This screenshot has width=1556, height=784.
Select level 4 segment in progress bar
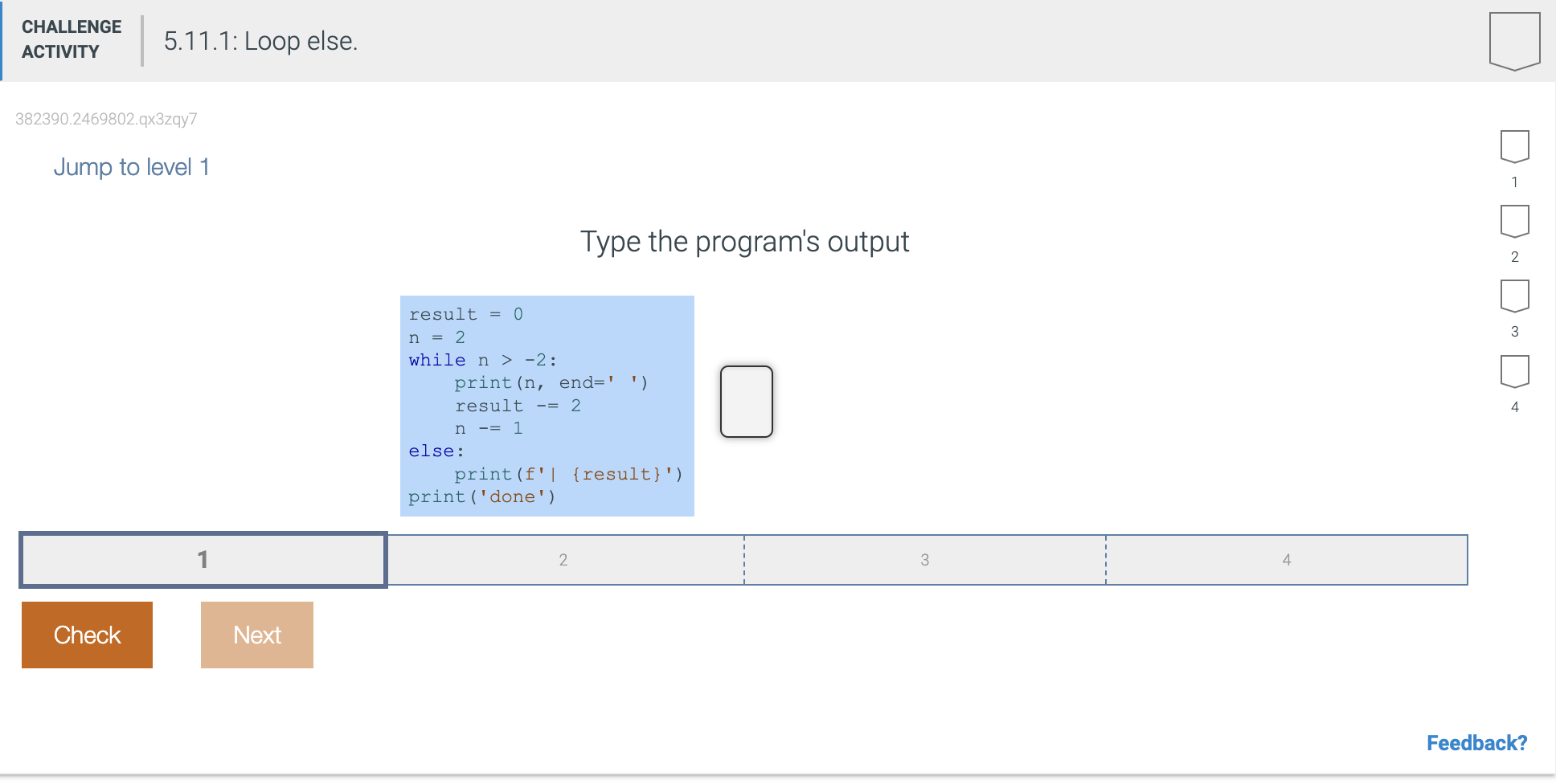point(1286,560)
